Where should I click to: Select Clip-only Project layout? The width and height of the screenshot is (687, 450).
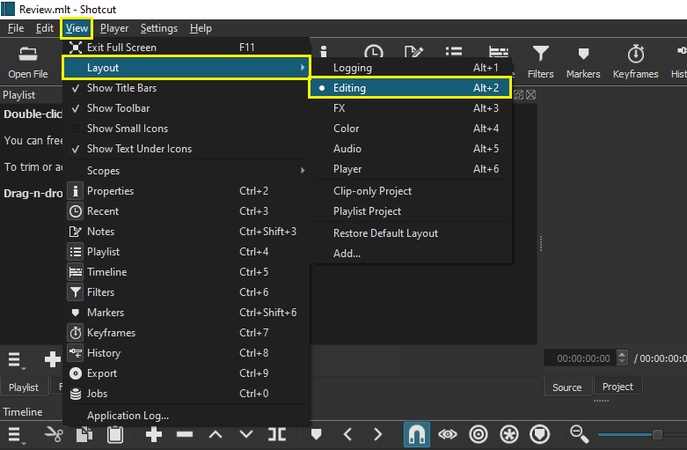(411, 191)
